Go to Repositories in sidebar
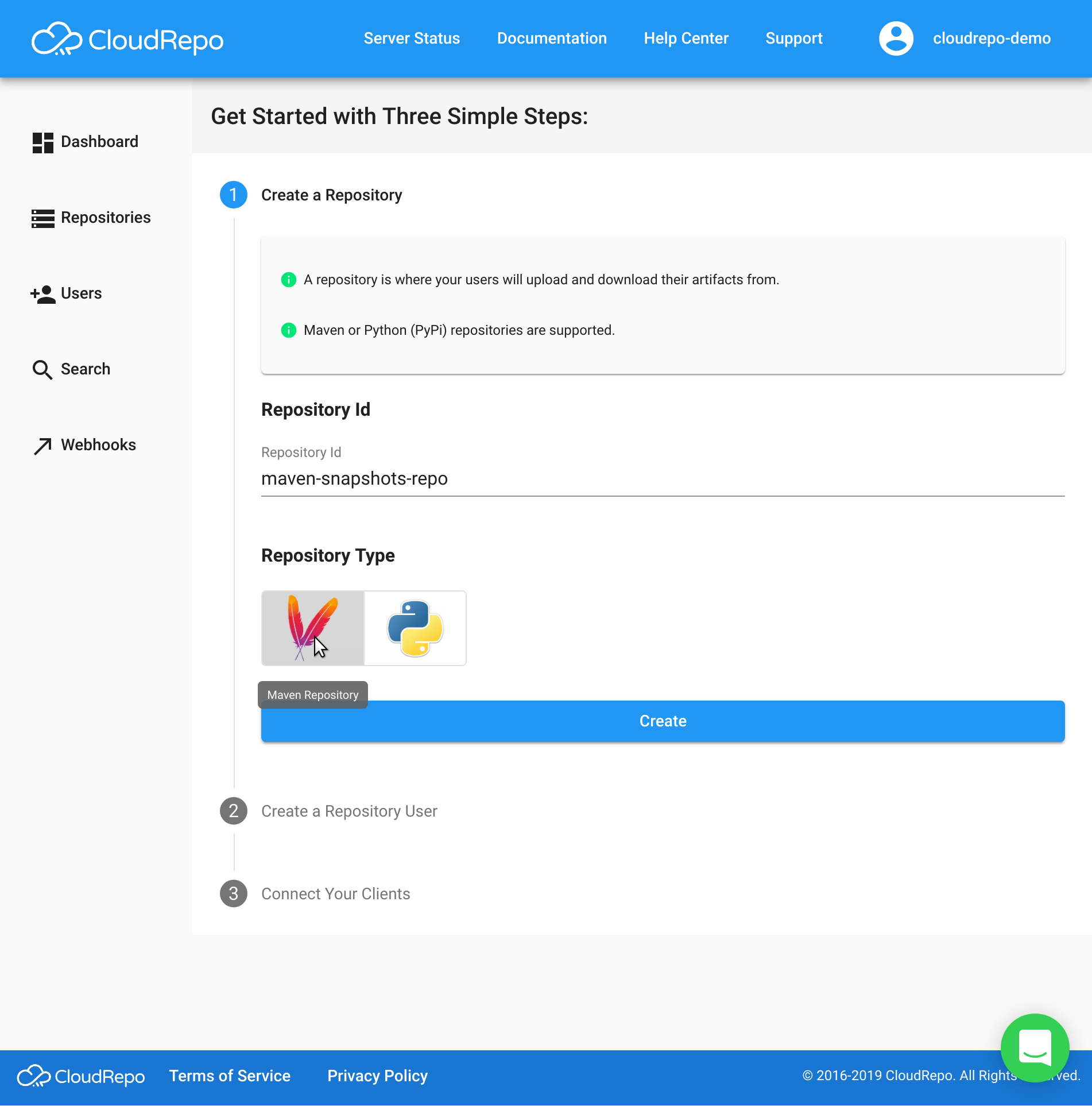Screen dimensions: 1092x1106 106,218
